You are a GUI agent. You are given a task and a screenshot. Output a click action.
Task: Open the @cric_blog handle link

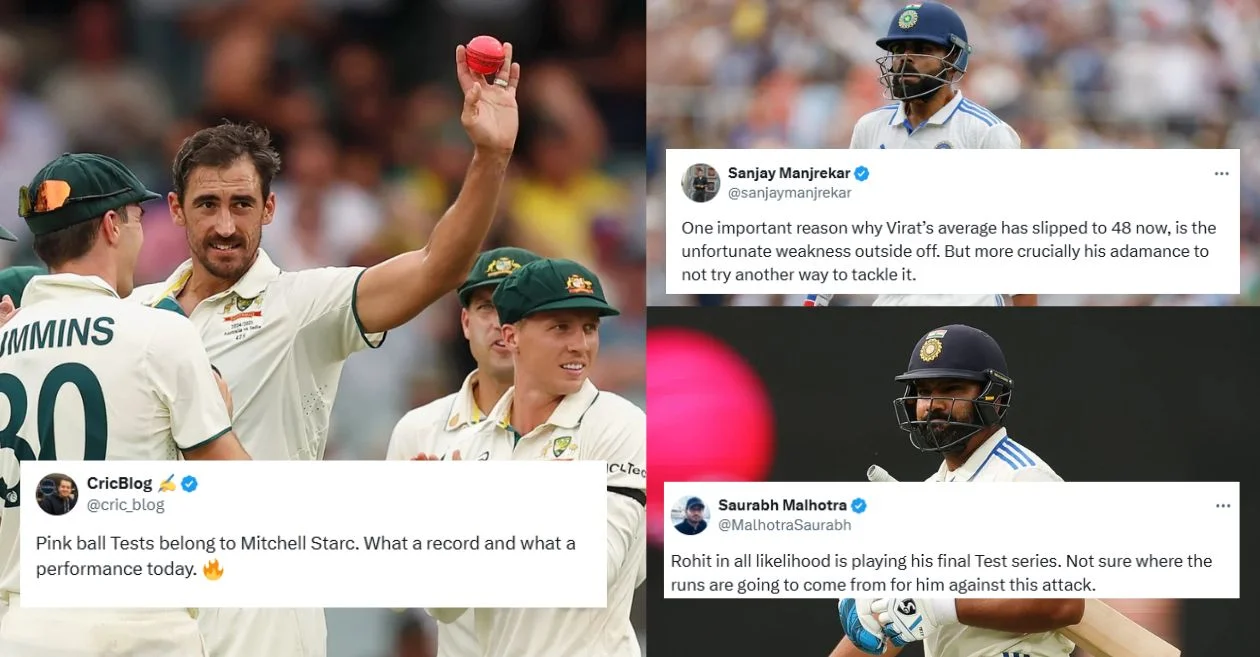click(x=126, y=505)
